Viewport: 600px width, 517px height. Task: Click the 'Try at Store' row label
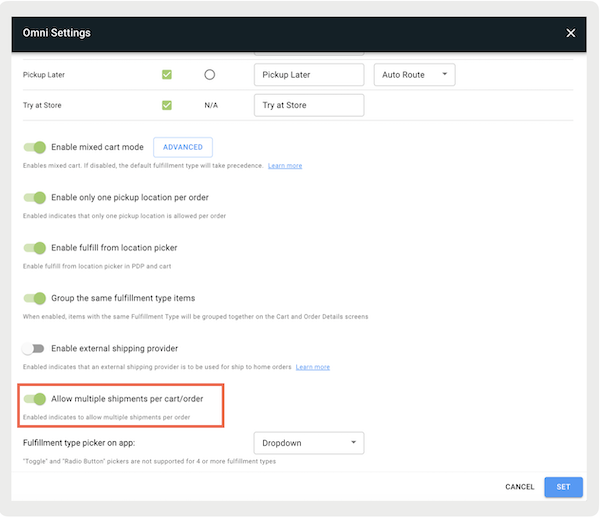[42, 105]
